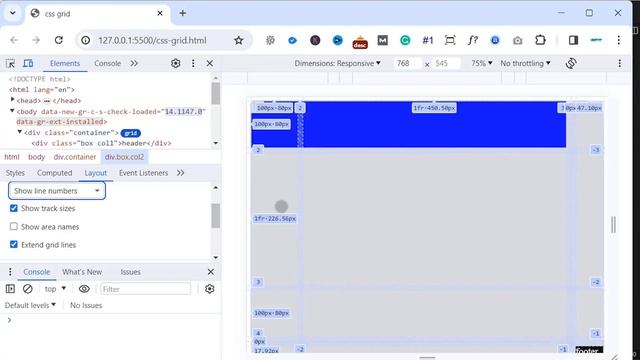Open the Event Listeners tab
Image resolution: width=640 pixels, height=360 pixels.
click(143, 173)
